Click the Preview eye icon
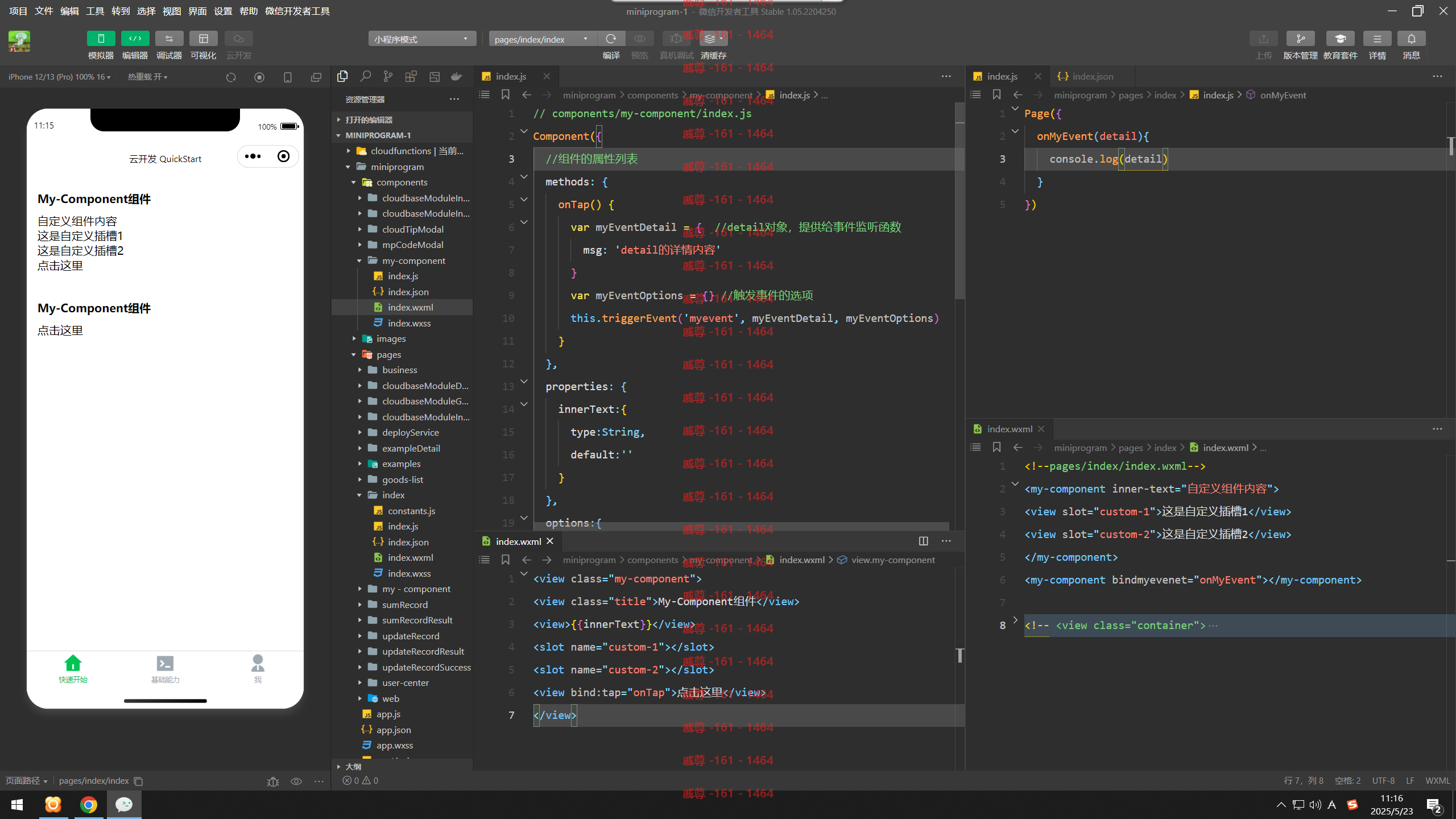The width and height of the screenshot is (1456, 819). pyautogui.click(x=639, y=39)
